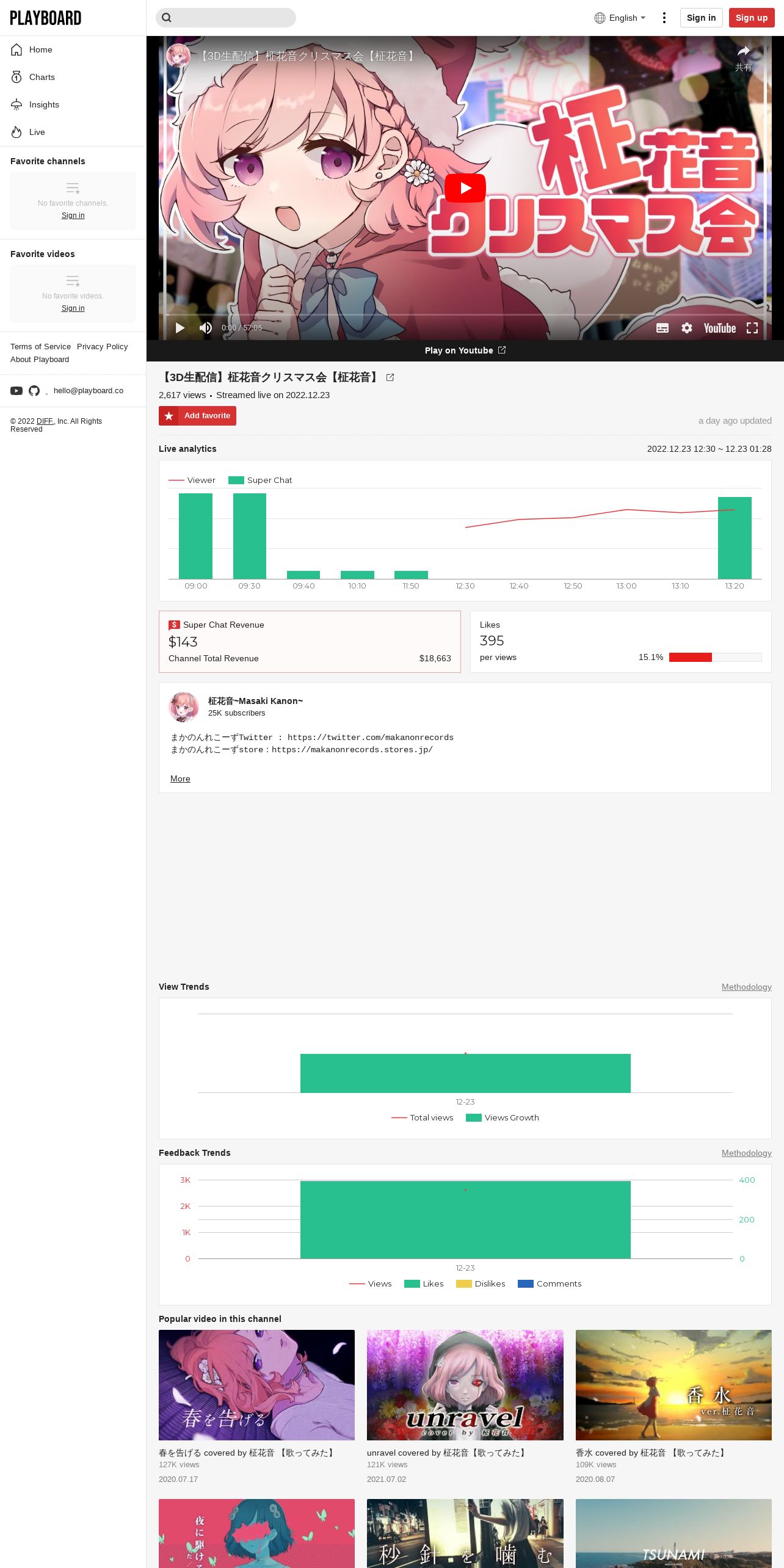Open the English language dropdown
Screen dimensions: 784x1568
620,18
